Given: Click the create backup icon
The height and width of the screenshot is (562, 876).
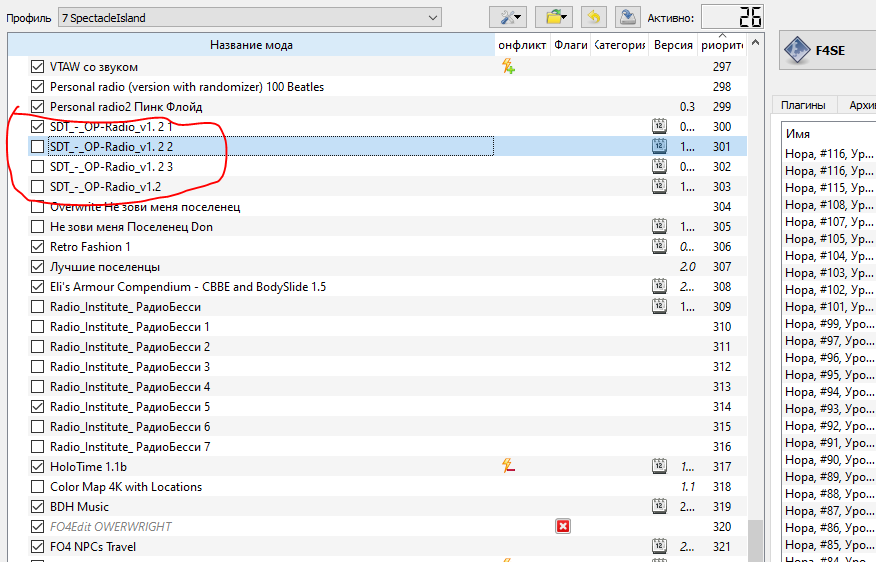Looking at the screenshot, I should click(626, 17).
